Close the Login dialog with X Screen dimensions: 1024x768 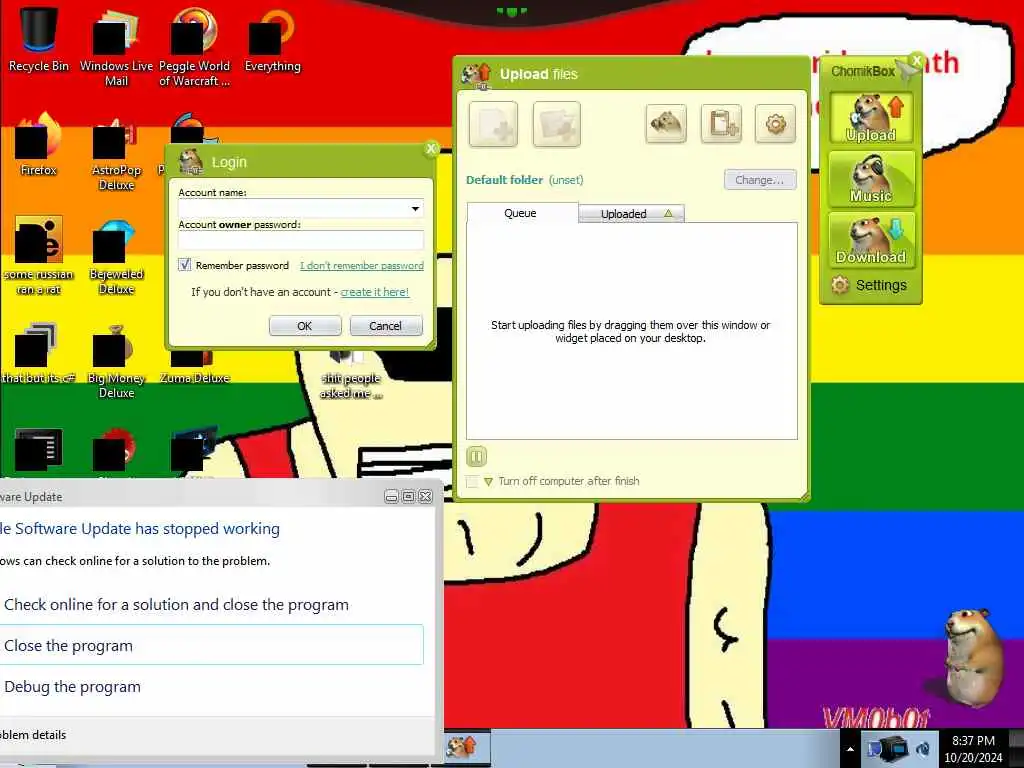point(431,149)
